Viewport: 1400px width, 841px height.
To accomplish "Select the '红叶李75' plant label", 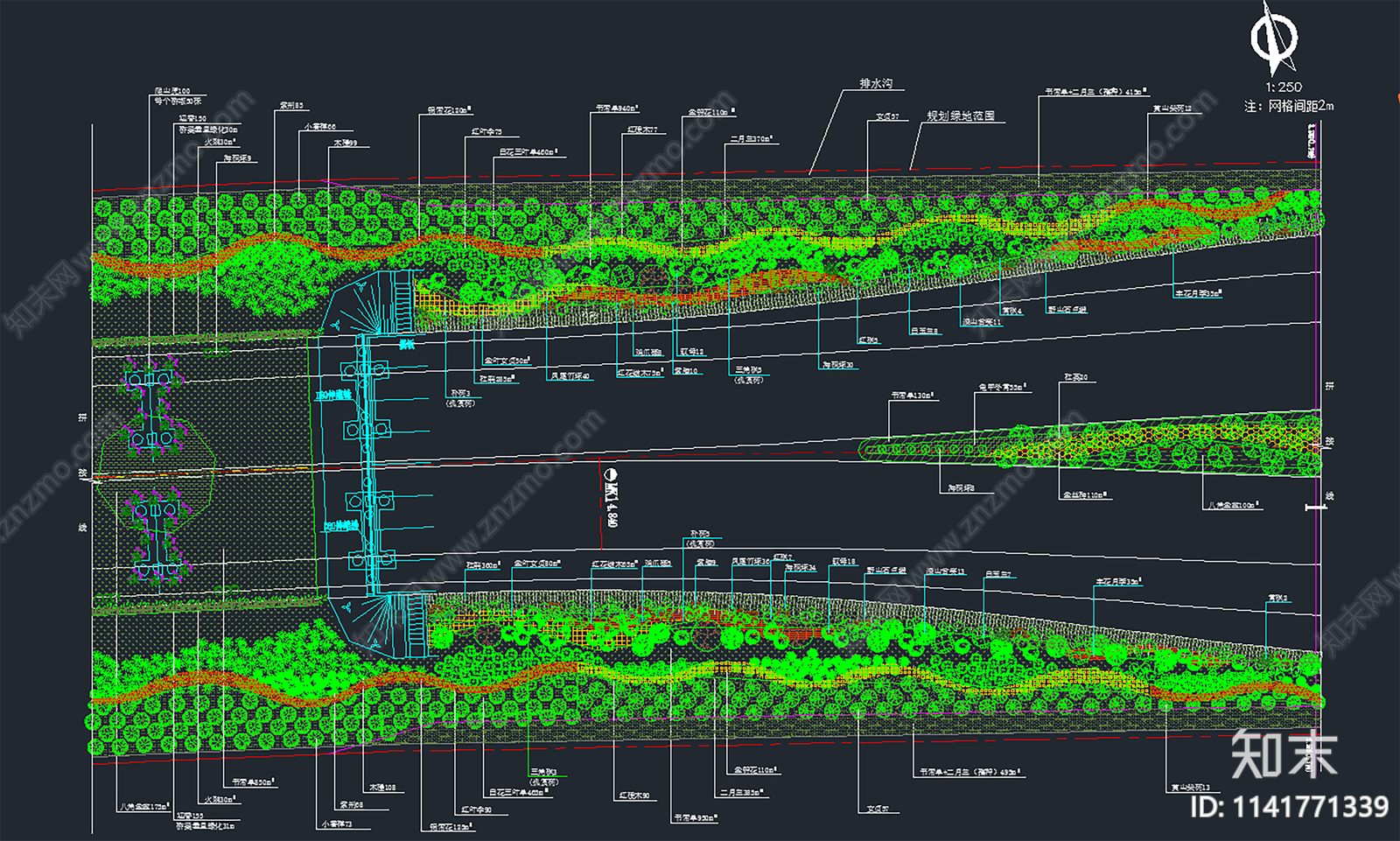I will click(x=486, y=131).
